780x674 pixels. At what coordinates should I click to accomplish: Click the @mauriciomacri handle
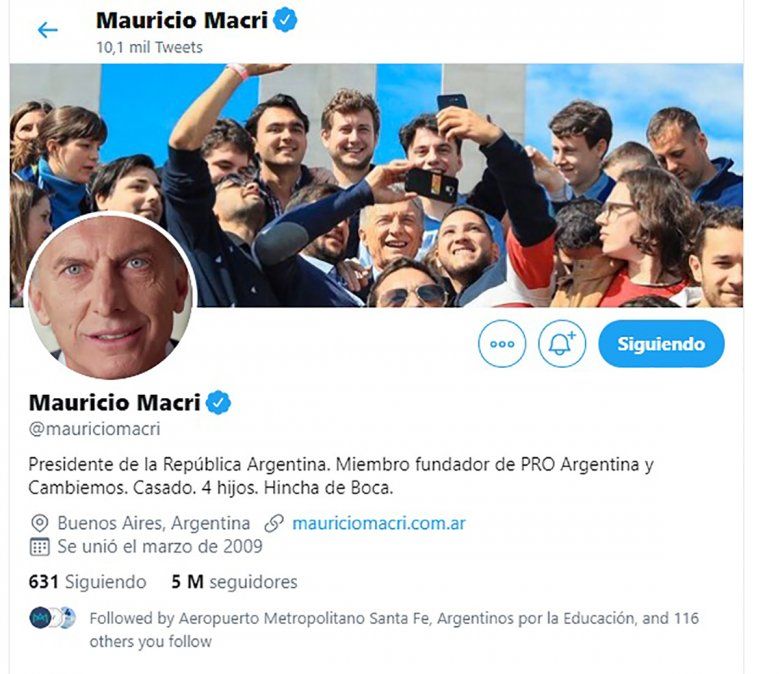[95, 429]
